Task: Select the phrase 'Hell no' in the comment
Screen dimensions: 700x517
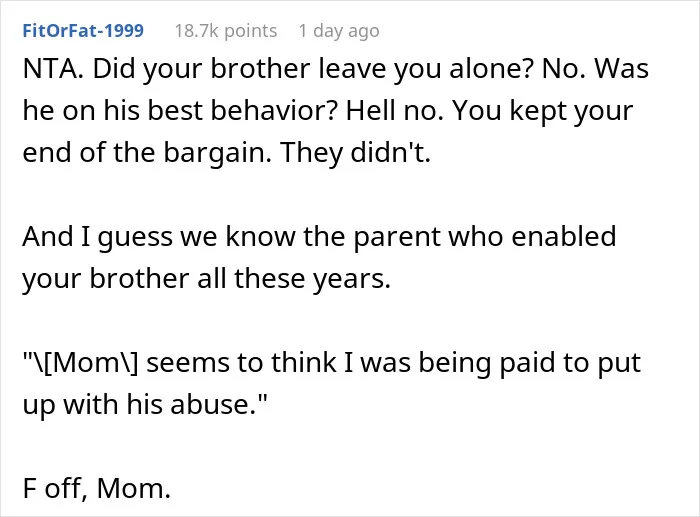Action: (x=393, y=110)
